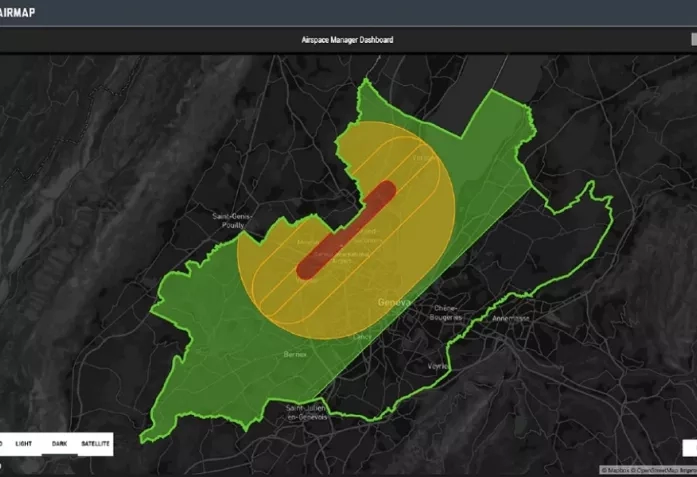The height and width of the screenshot is (477, 697).
Task: Enable the Satellite map view
Action: pyautogui.click(x=95, y=442)
